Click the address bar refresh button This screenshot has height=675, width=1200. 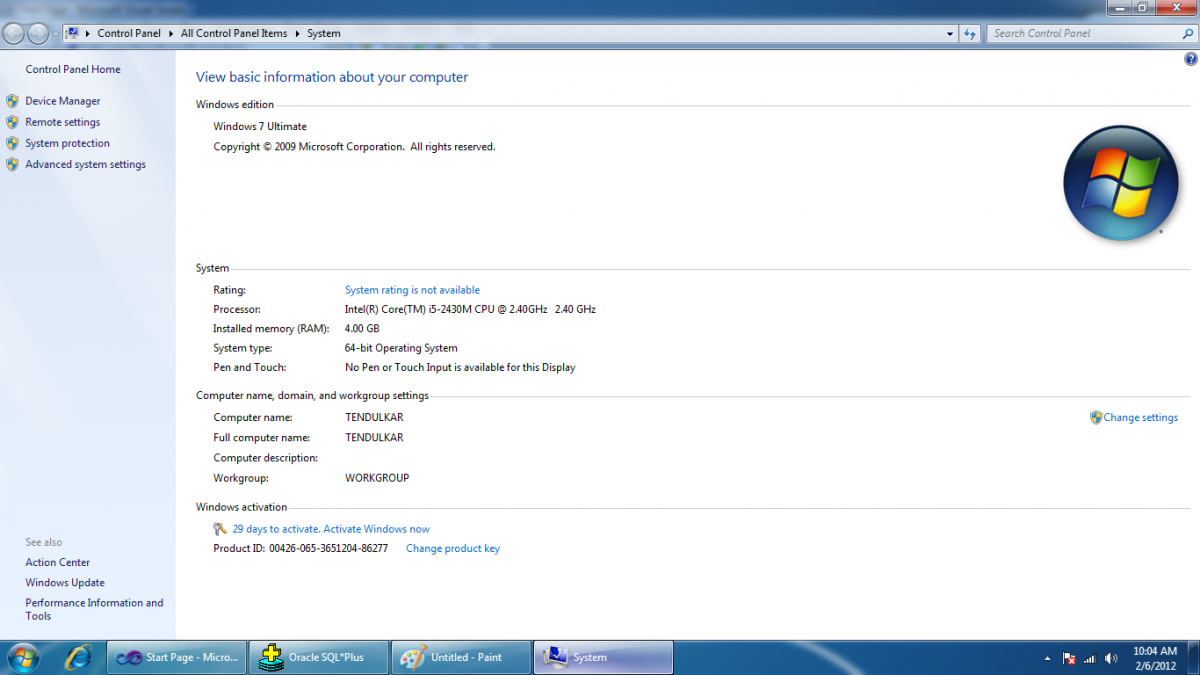[969, 33]
